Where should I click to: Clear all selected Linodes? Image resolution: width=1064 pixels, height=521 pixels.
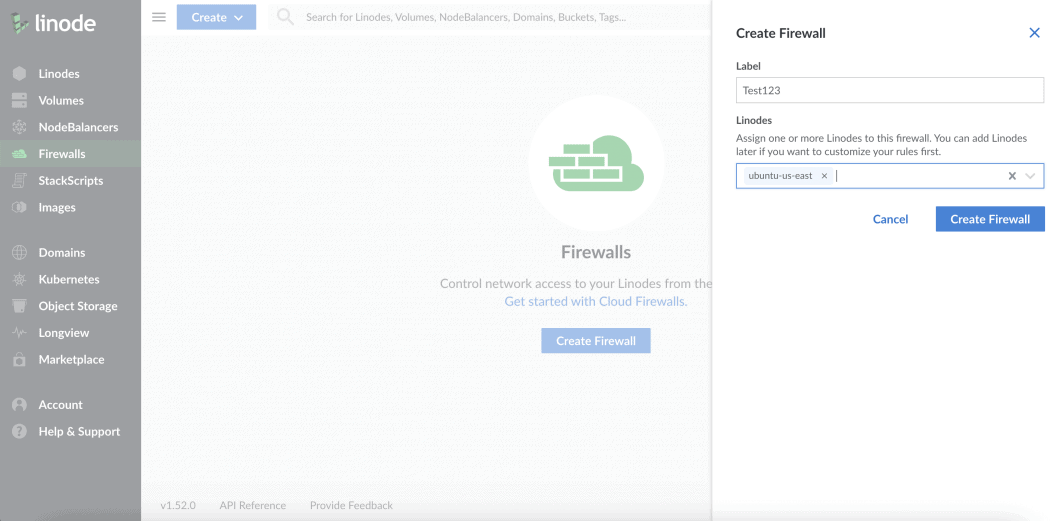pyautogui.click(x=1012, y=176)
